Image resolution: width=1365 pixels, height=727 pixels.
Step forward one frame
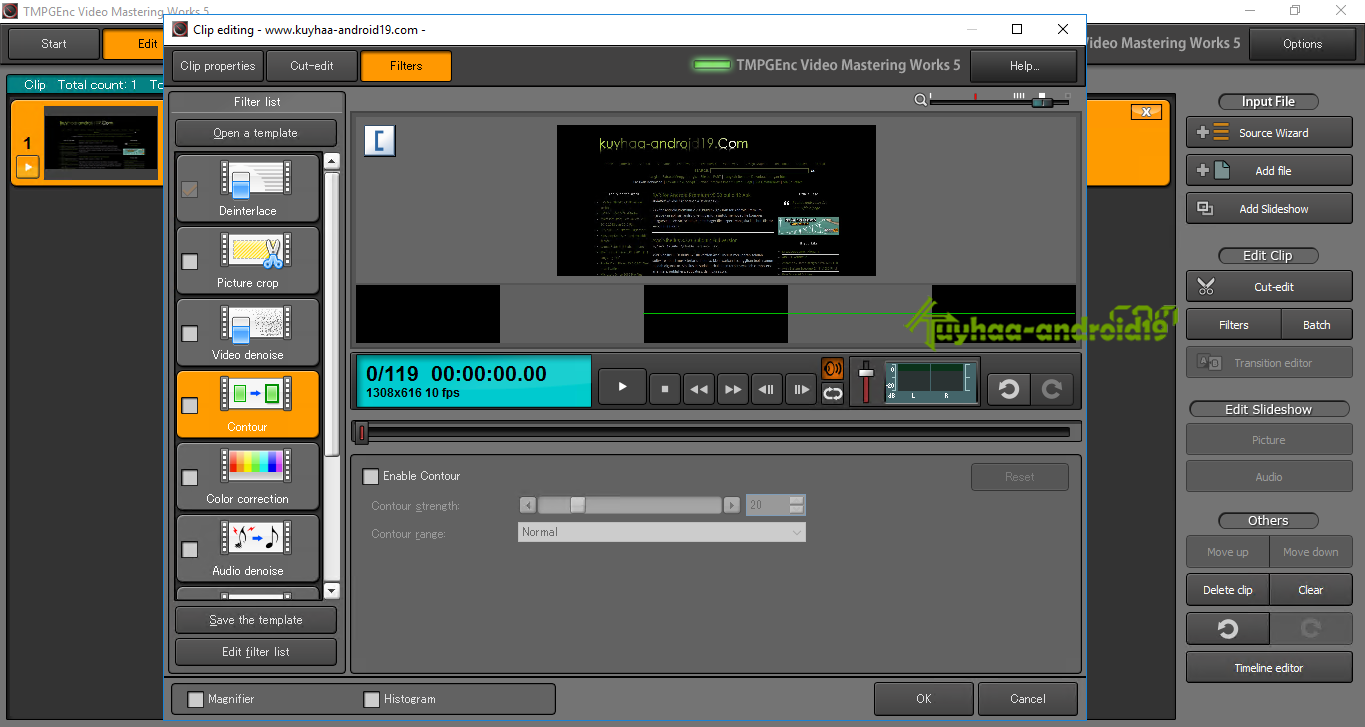point(801,389)
